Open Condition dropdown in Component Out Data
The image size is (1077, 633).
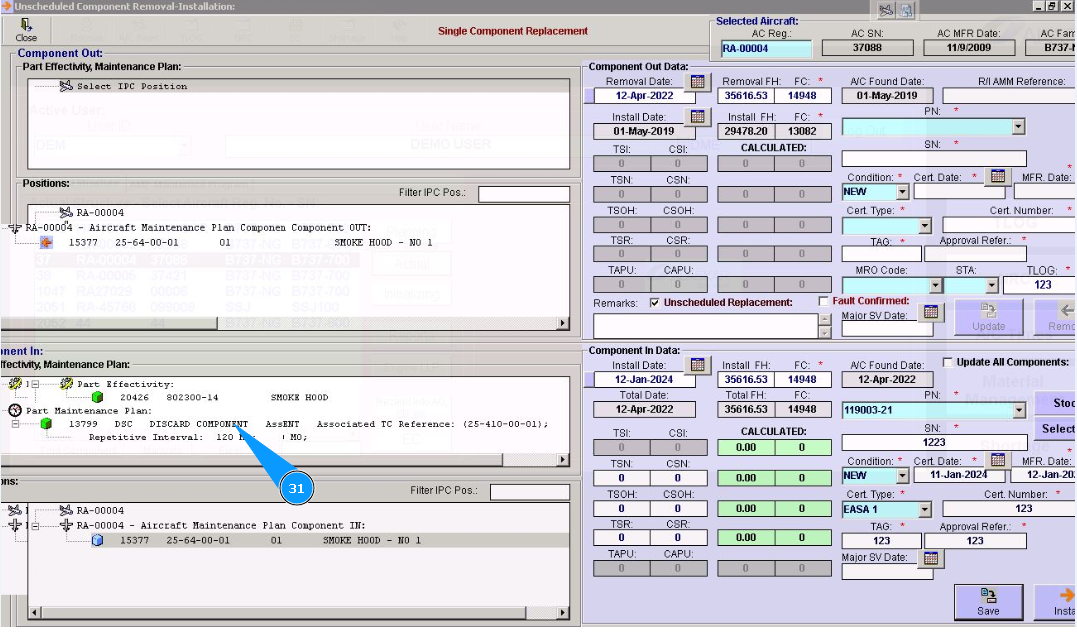pyautogui.click(x=903, y=192)
